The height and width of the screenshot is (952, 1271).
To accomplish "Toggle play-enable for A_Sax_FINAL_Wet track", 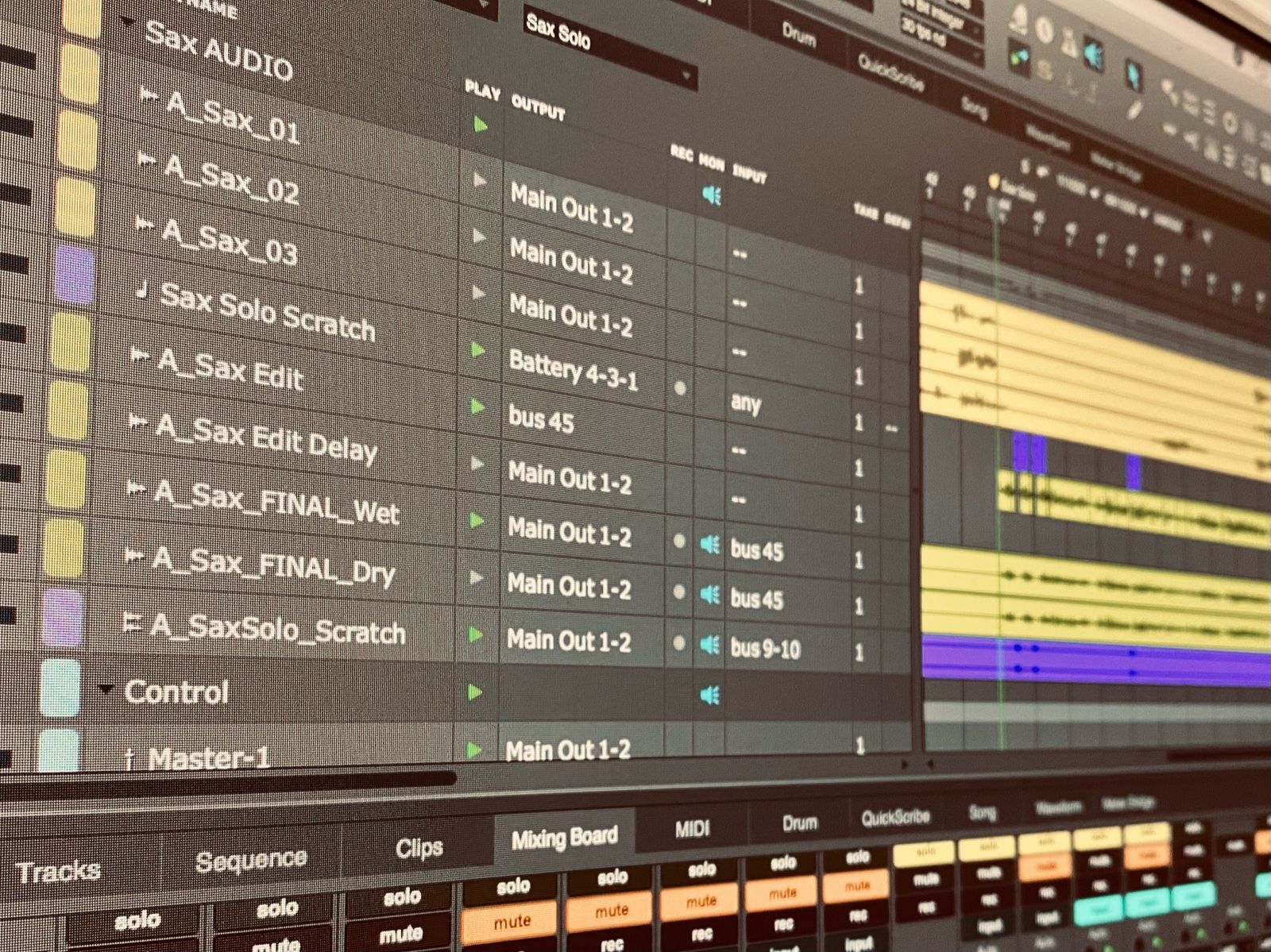I will [477, 520].
